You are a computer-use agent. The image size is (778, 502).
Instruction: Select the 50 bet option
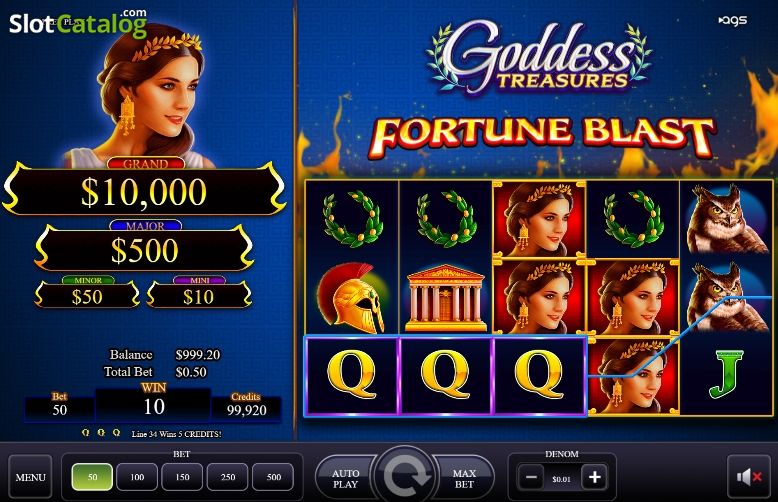coord(92,477)
